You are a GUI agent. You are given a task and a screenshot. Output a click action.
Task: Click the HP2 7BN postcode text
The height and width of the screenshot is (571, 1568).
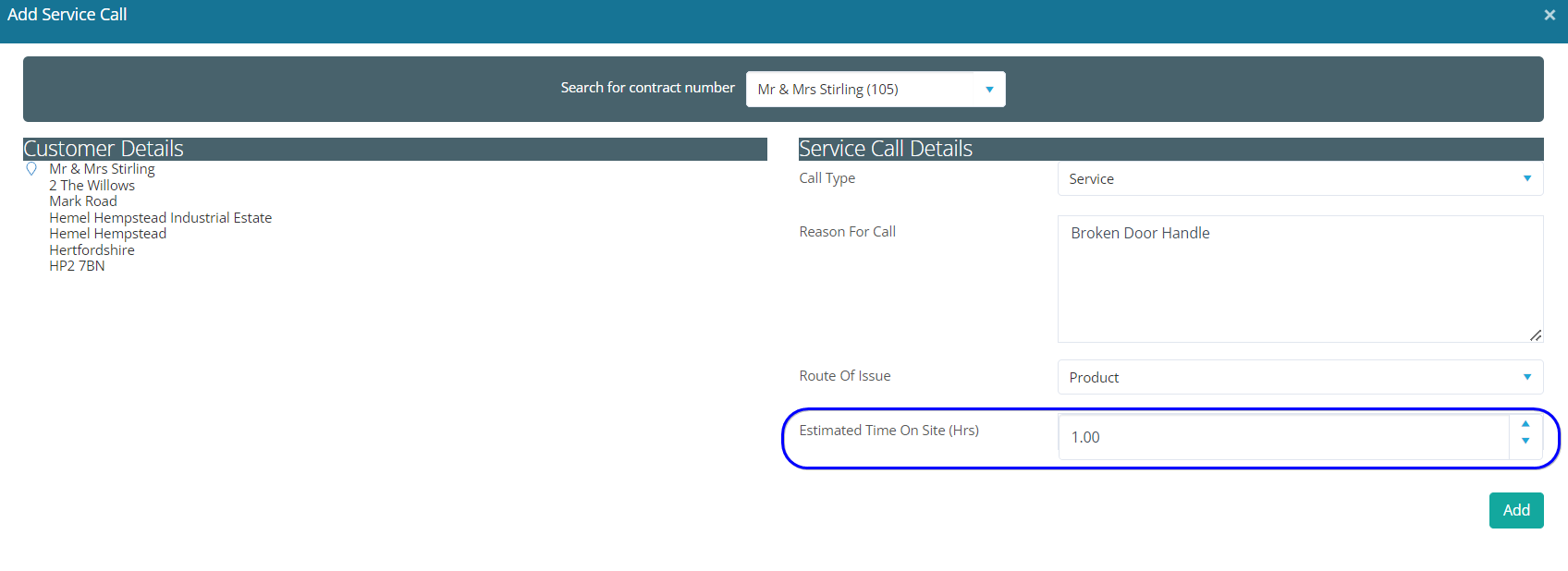pyautogui.click(x=77, y=266)
